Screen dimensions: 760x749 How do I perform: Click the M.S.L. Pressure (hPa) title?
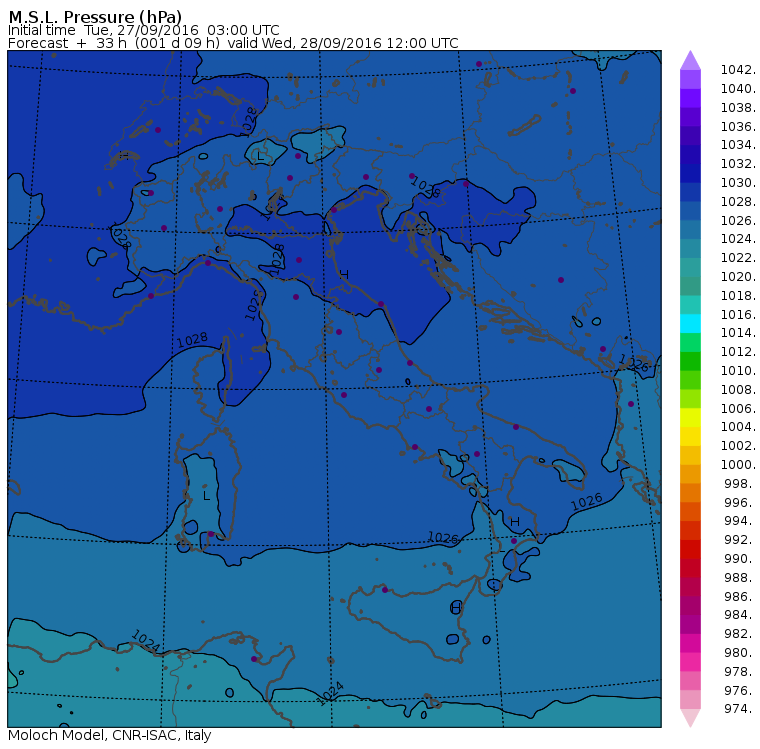click(x=95, y=16)
